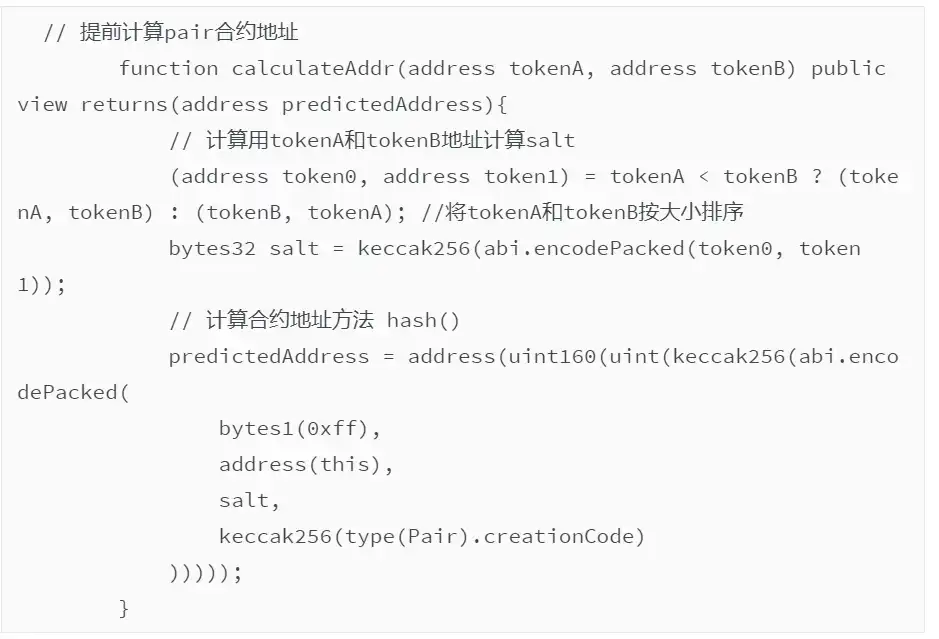This screenshot has width=939, height=639.
Task: Click the predictedAddress assignment line
Action: 534,356
